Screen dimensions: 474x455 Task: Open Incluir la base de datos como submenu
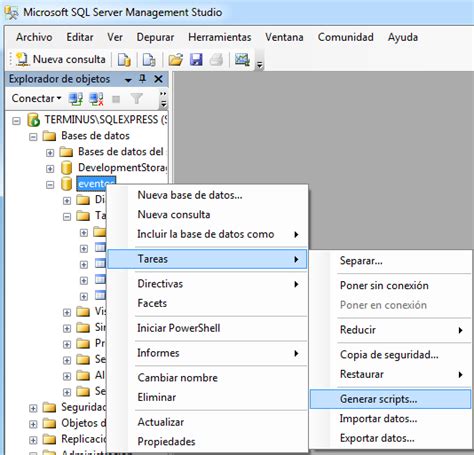(x=207, y=234)
